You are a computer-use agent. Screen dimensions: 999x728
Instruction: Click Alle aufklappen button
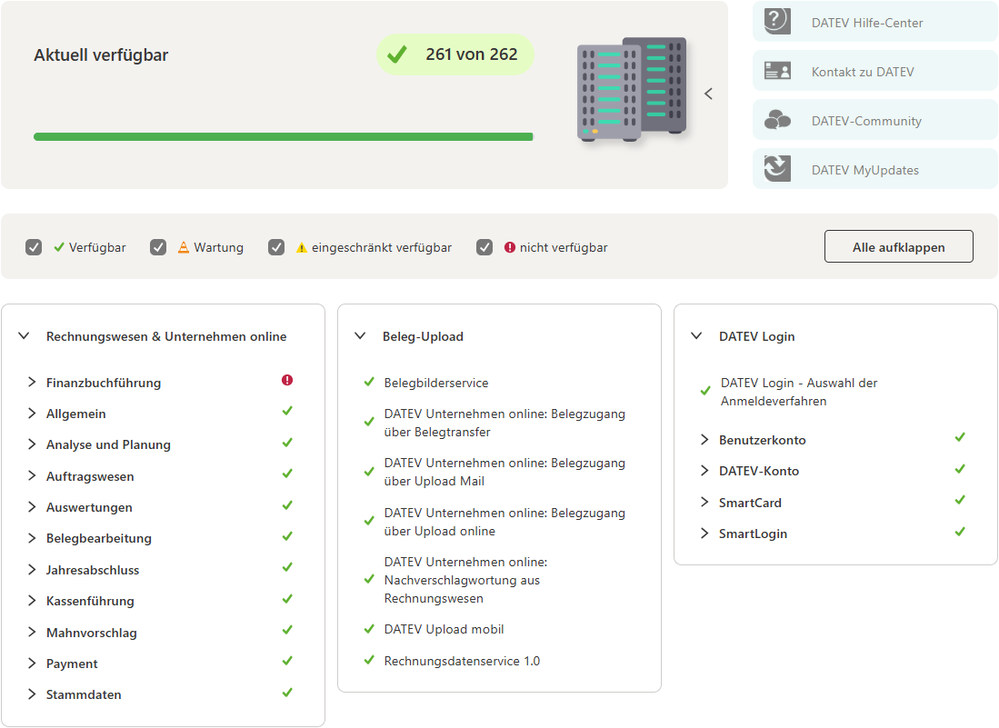pos(898,246)
